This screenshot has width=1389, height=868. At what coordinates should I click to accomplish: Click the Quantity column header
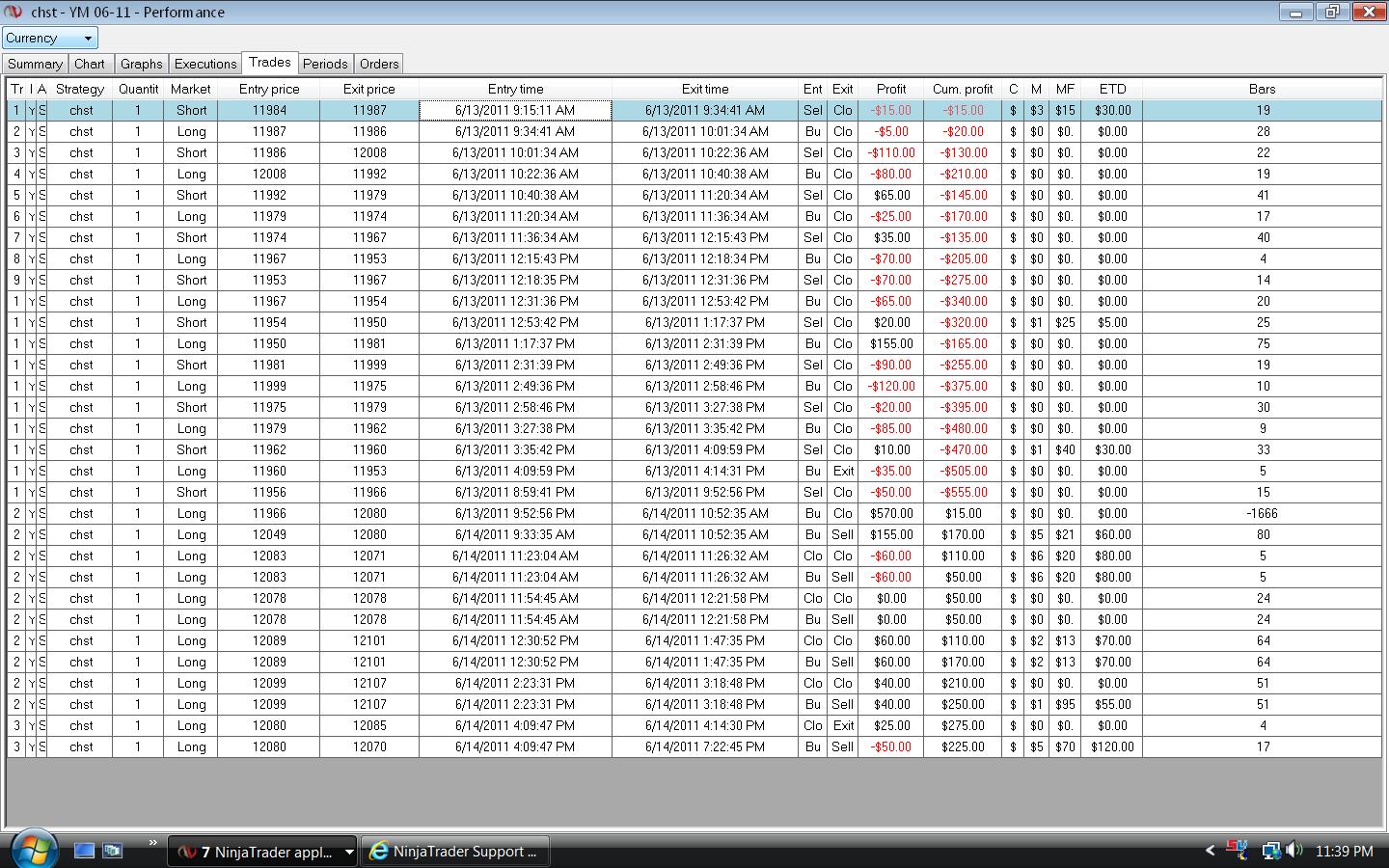138,89
